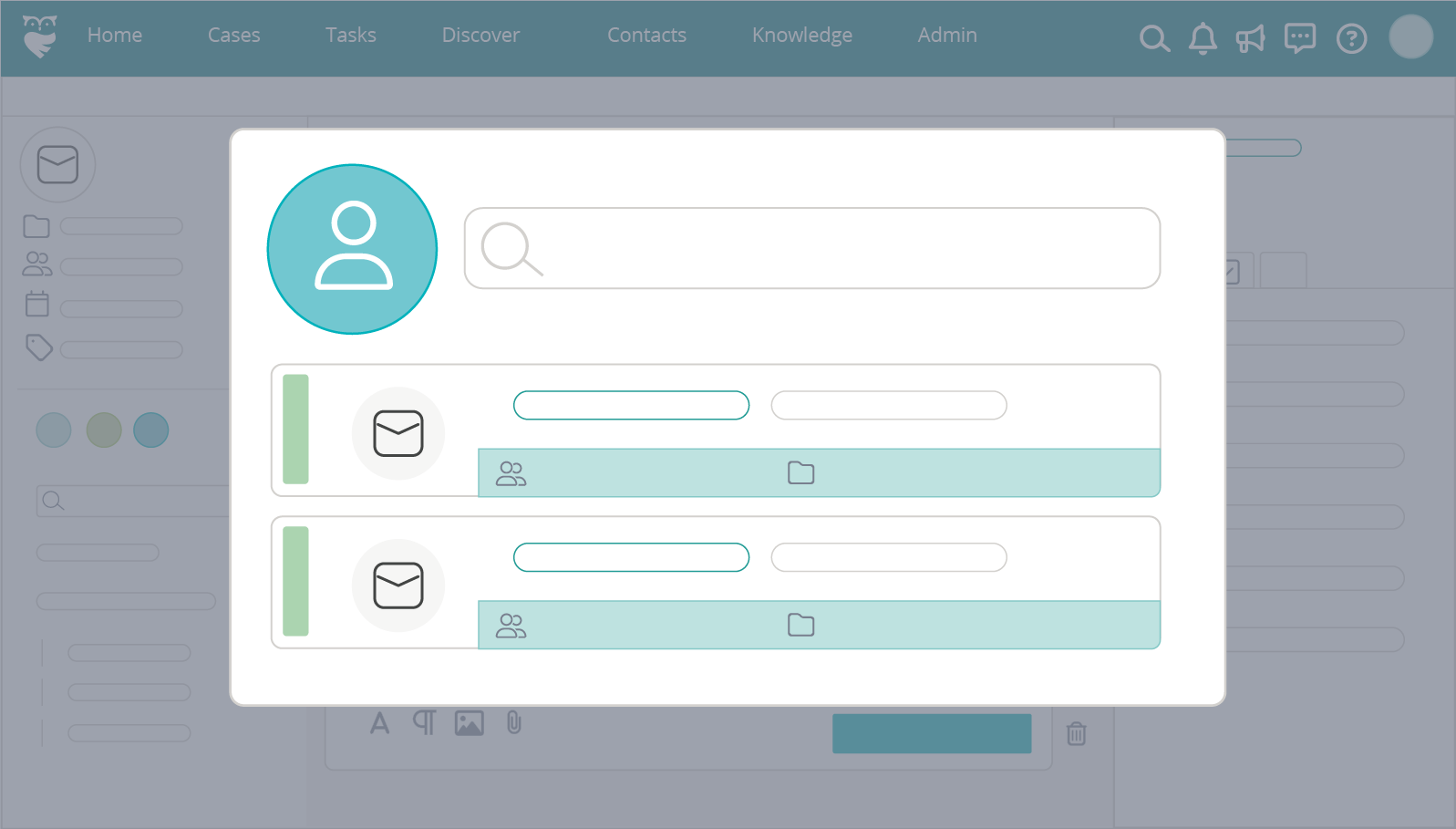The image size is (1456, 829).
Task: Click the gray pill field in first result
Action: click(888, 405)
